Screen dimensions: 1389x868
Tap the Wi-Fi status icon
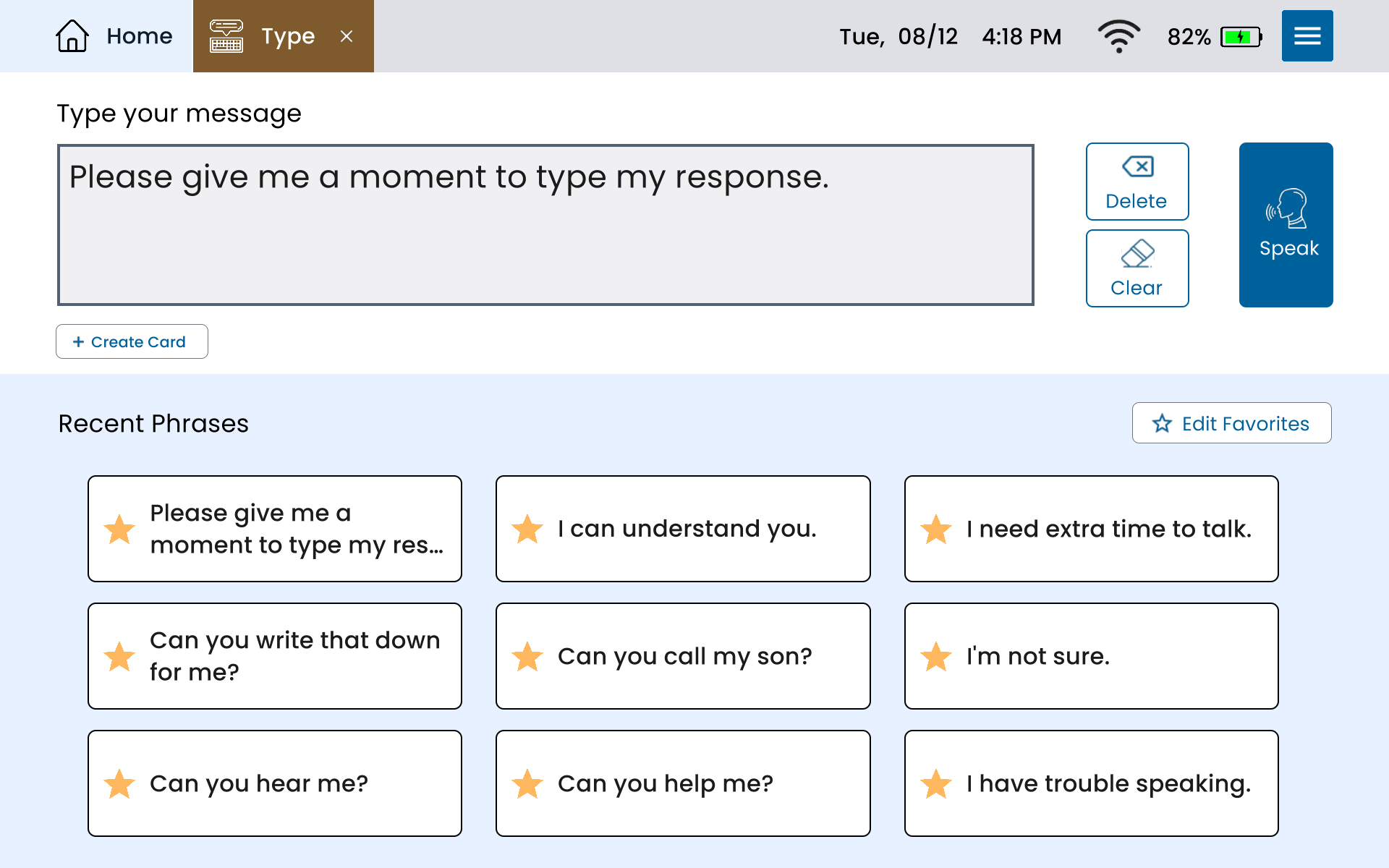pos(1118,36)
